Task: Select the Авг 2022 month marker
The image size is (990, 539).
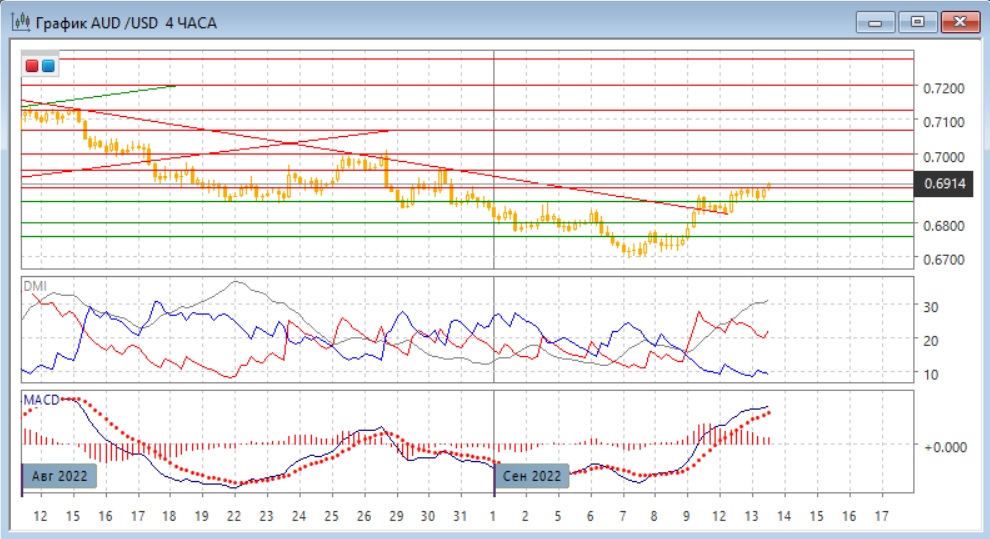Action: pos(61,476)
